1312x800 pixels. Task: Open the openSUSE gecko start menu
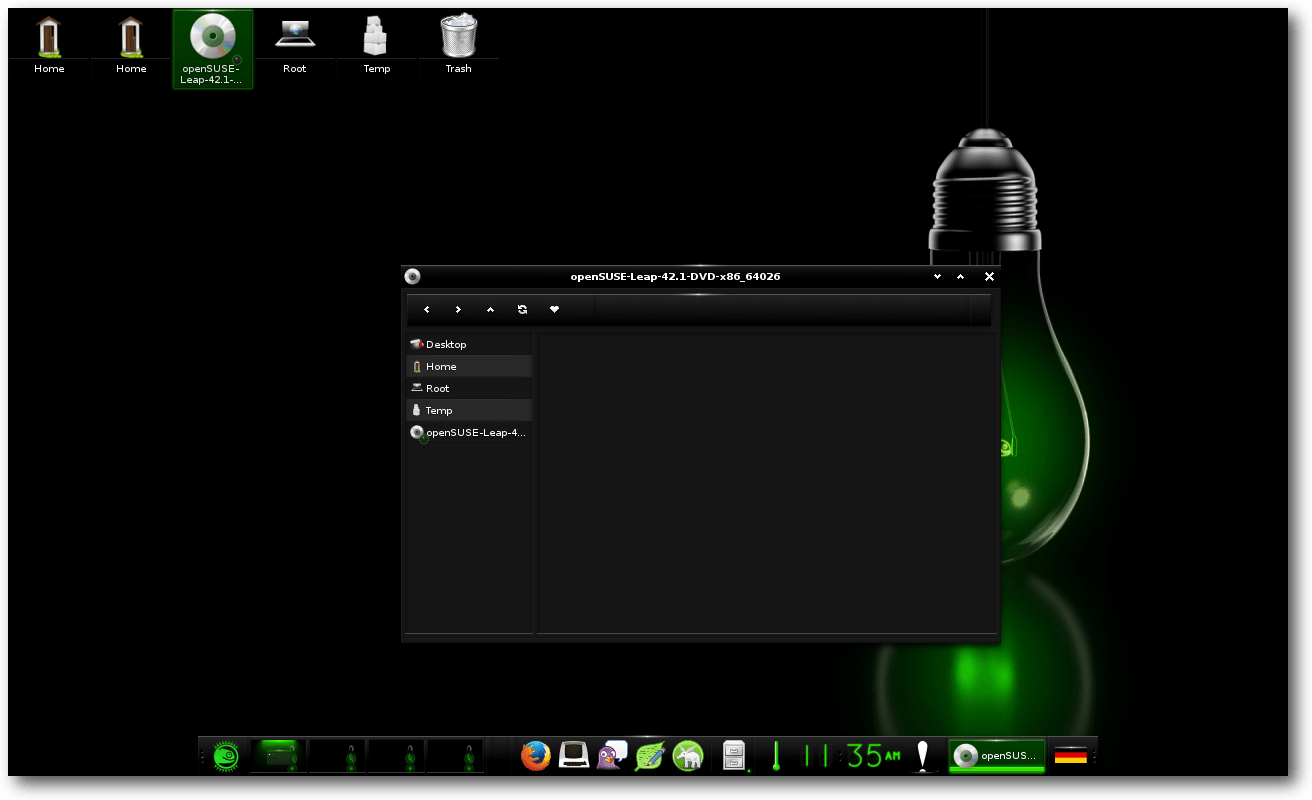click(226, 756)
